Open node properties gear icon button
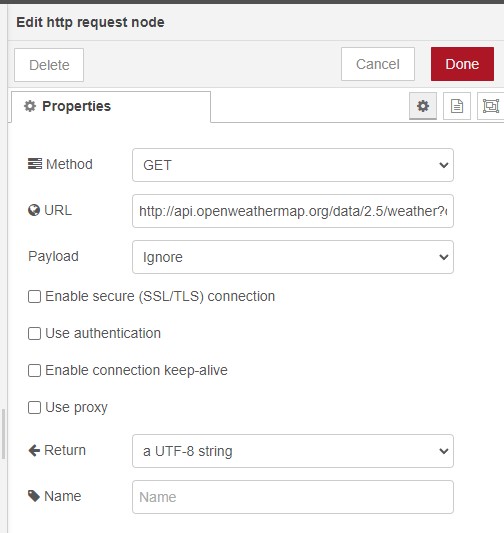The image size is (504, 533). (423, 106)
